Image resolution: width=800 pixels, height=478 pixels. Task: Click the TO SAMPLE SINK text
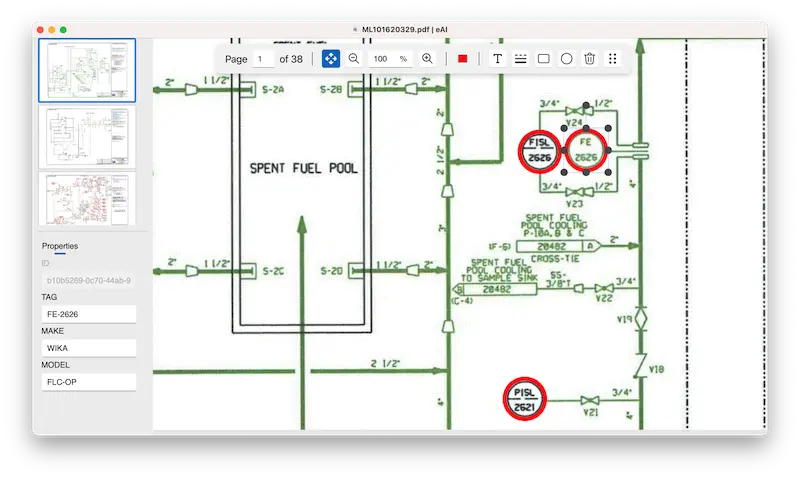499,278
